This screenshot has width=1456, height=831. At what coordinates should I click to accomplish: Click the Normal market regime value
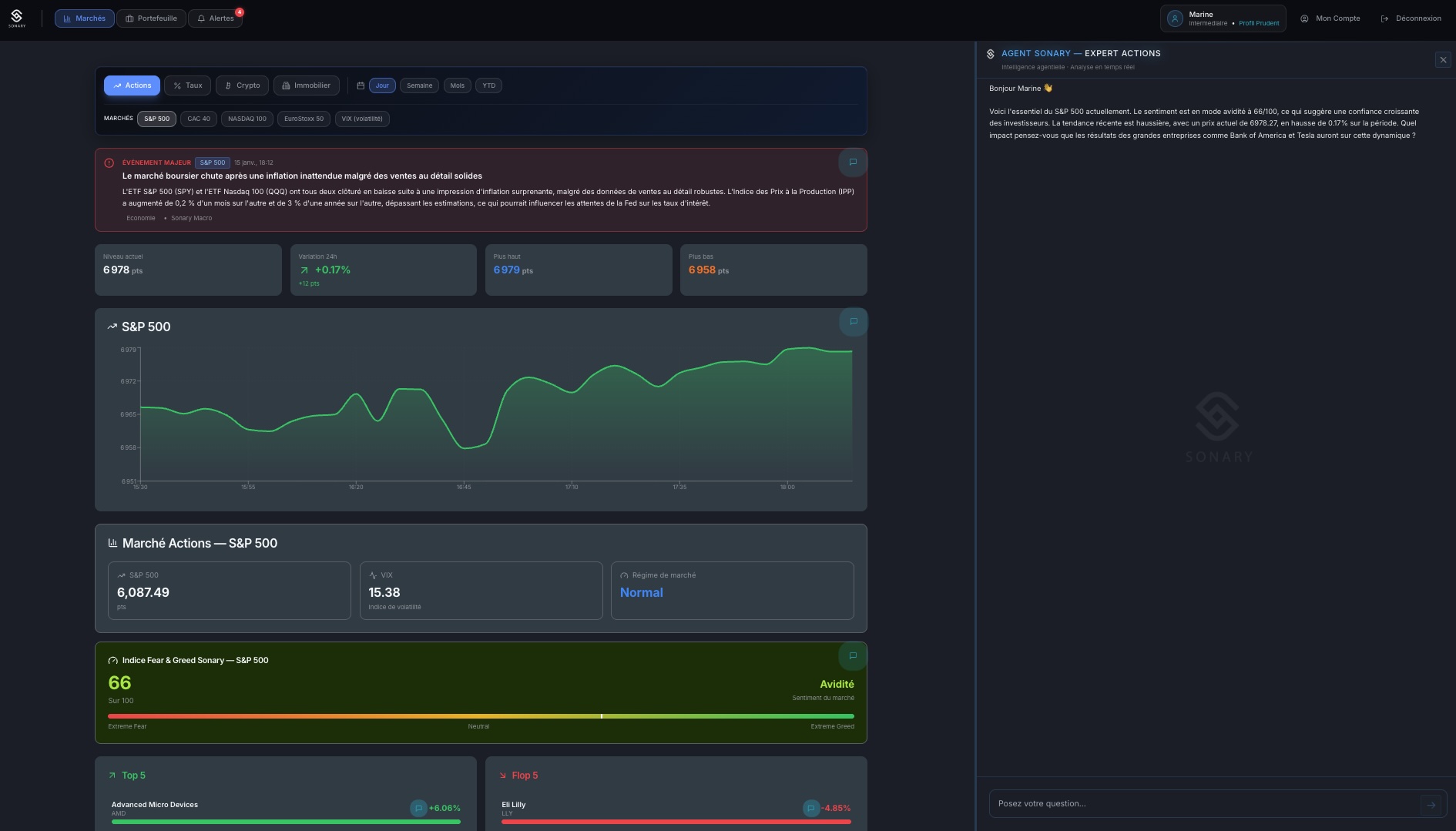coord(641,592)
